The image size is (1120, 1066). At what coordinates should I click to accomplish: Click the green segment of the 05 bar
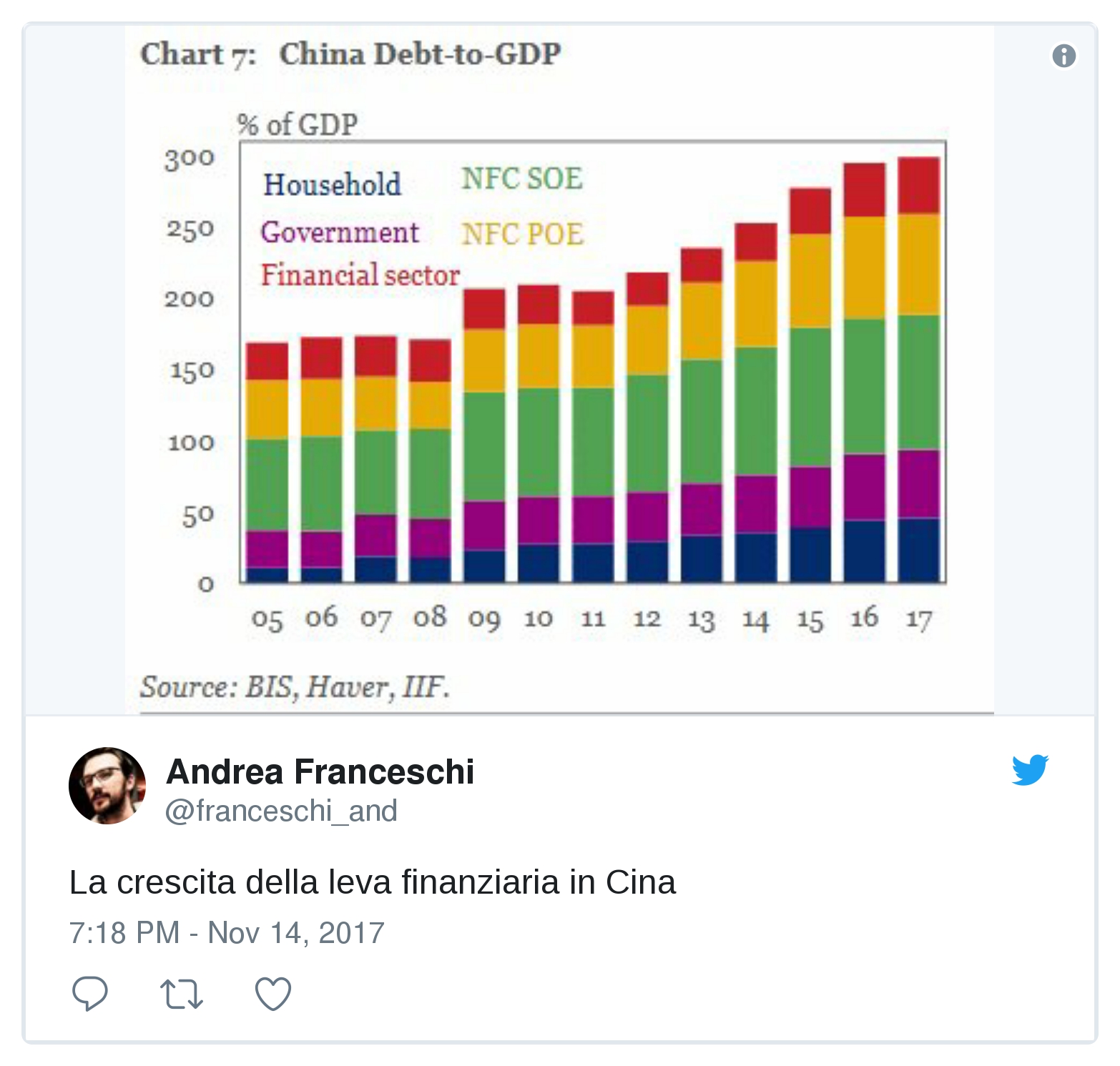click(x=267, y=484)
